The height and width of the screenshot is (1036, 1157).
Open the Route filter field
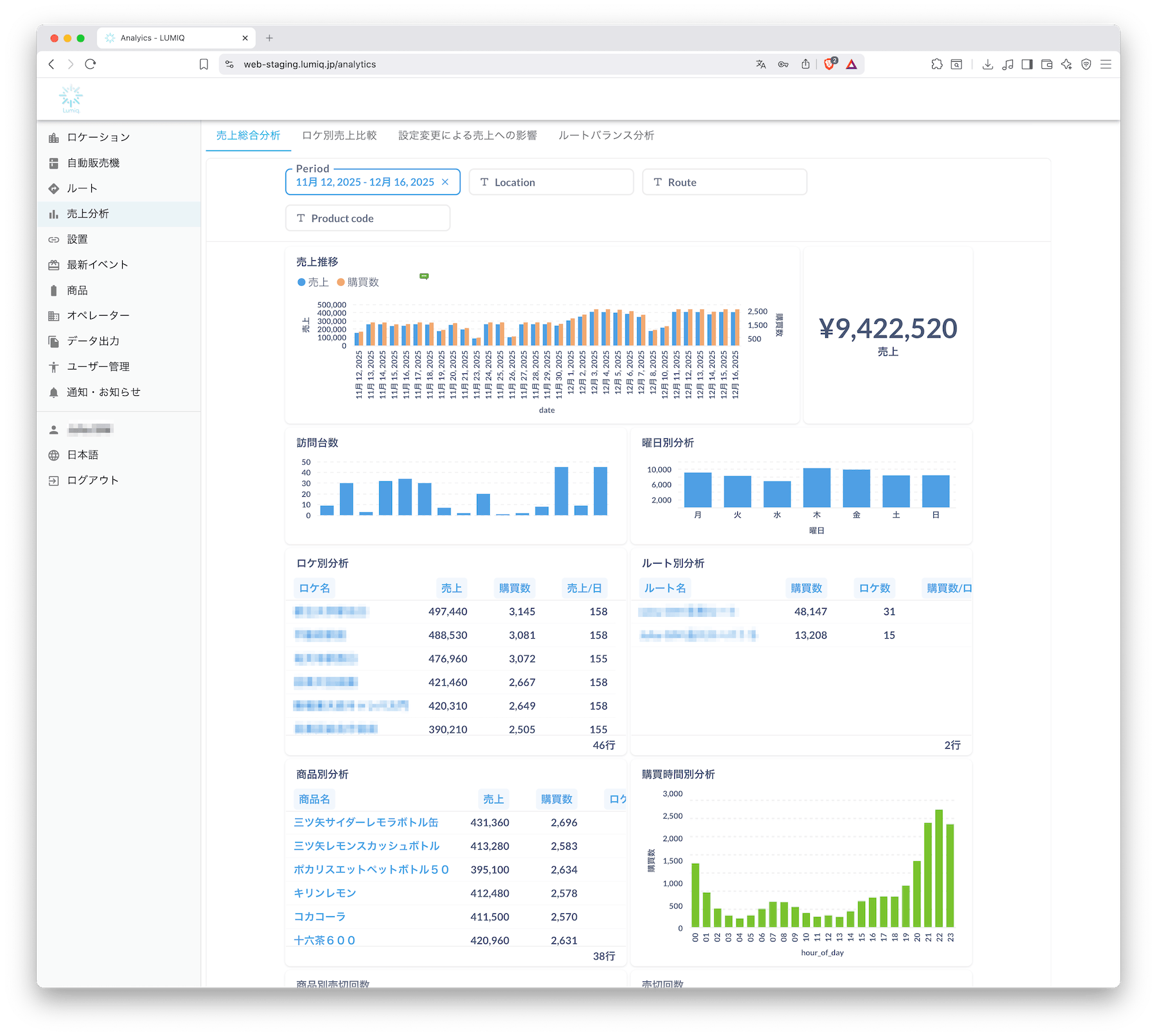pyautogui.click(x=724, y=183)
